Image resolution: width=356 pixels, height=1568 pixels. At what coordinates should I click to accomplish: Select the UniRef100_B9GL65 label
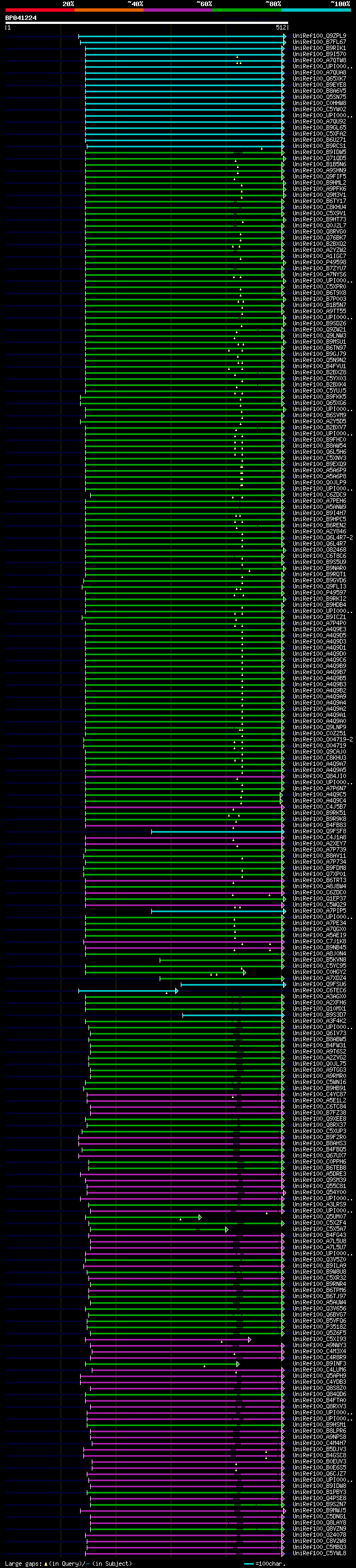click(319, 127)
